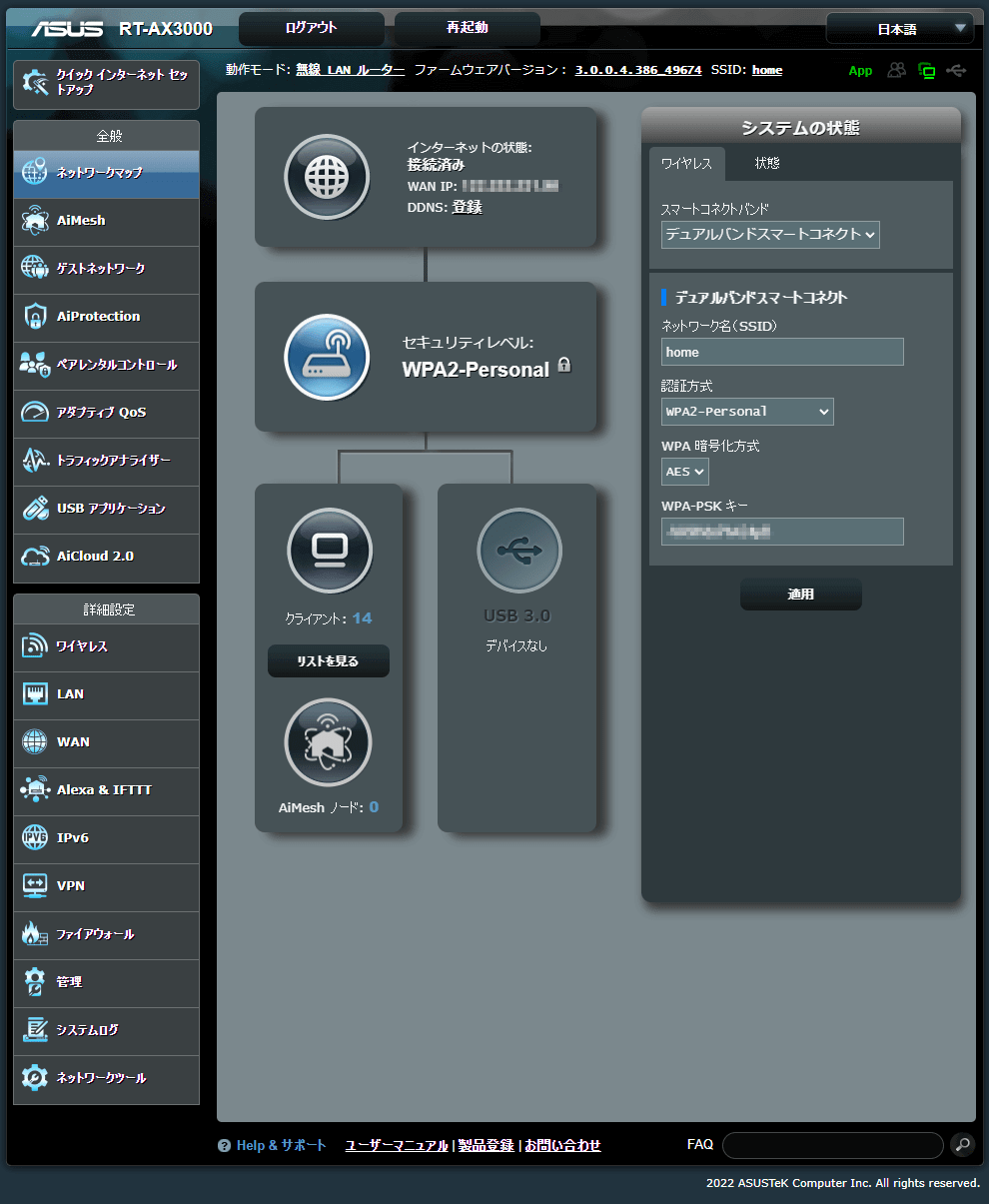Screen dimensions: 989x1204
Task: Click the guest users status icon
Action: pyautogui.click(x=896, y=71)
